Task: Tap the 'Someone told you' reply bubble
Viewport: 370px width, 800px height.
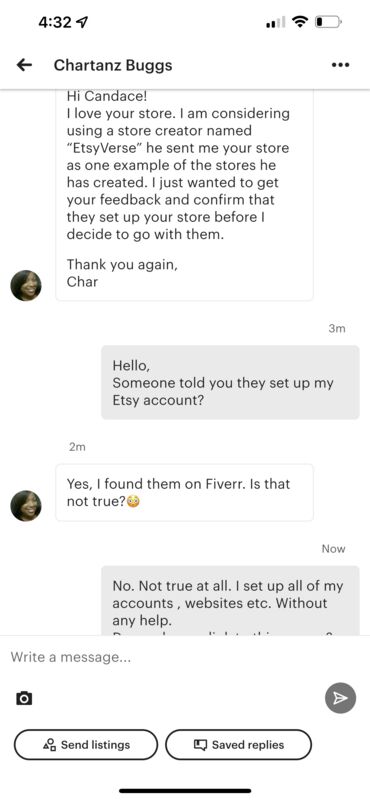Action: click(x=230, y=383)
